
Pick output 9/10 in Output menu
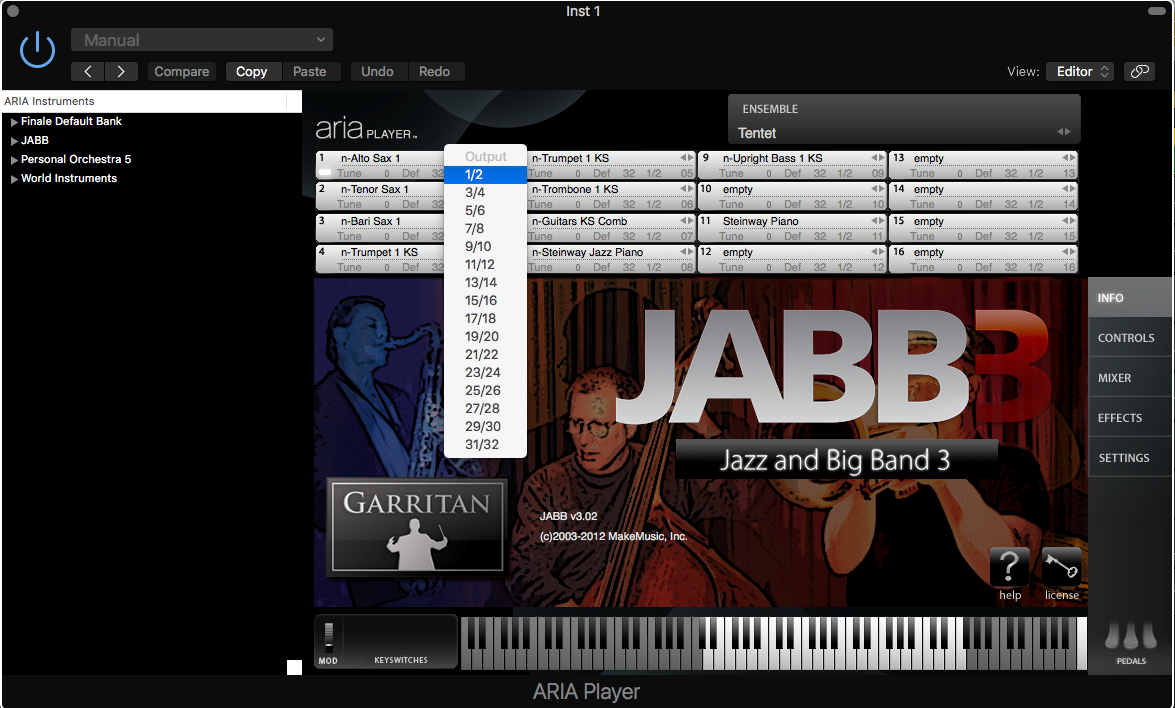(x=486, y=246)
